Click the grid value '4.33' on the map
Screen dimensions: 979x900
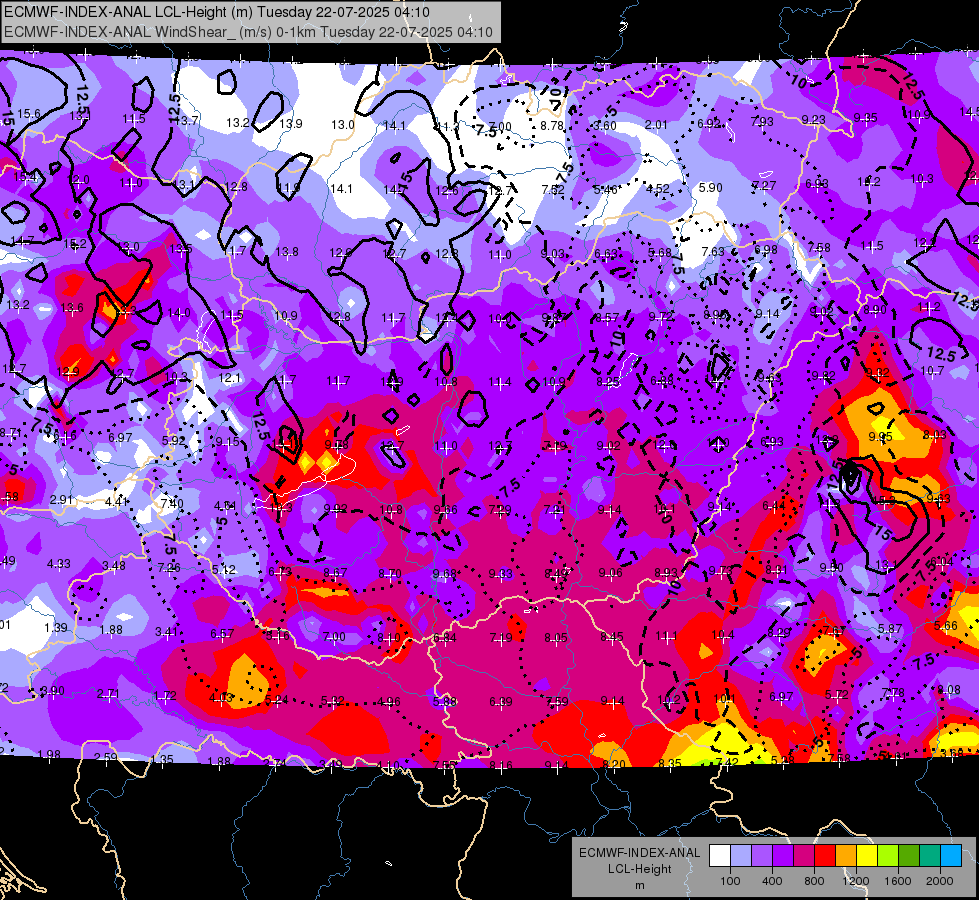point(59,563)
